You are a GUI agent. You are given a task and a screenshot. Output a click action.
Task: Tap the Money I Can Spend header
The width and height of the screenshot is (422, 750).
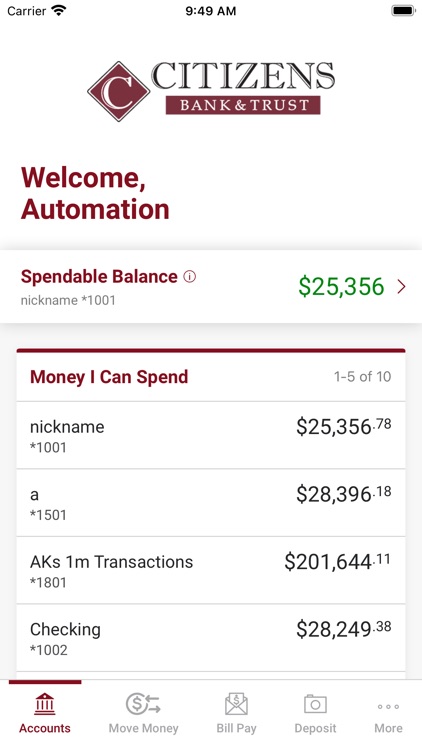(109, 377)
